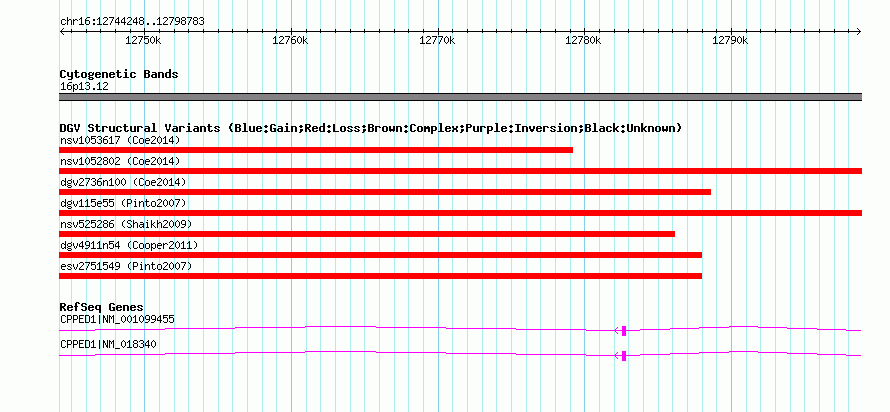Screen dimensions: 890x412
Task: Click the 12760k ruler tick label
Action: (x=291, y=40)
